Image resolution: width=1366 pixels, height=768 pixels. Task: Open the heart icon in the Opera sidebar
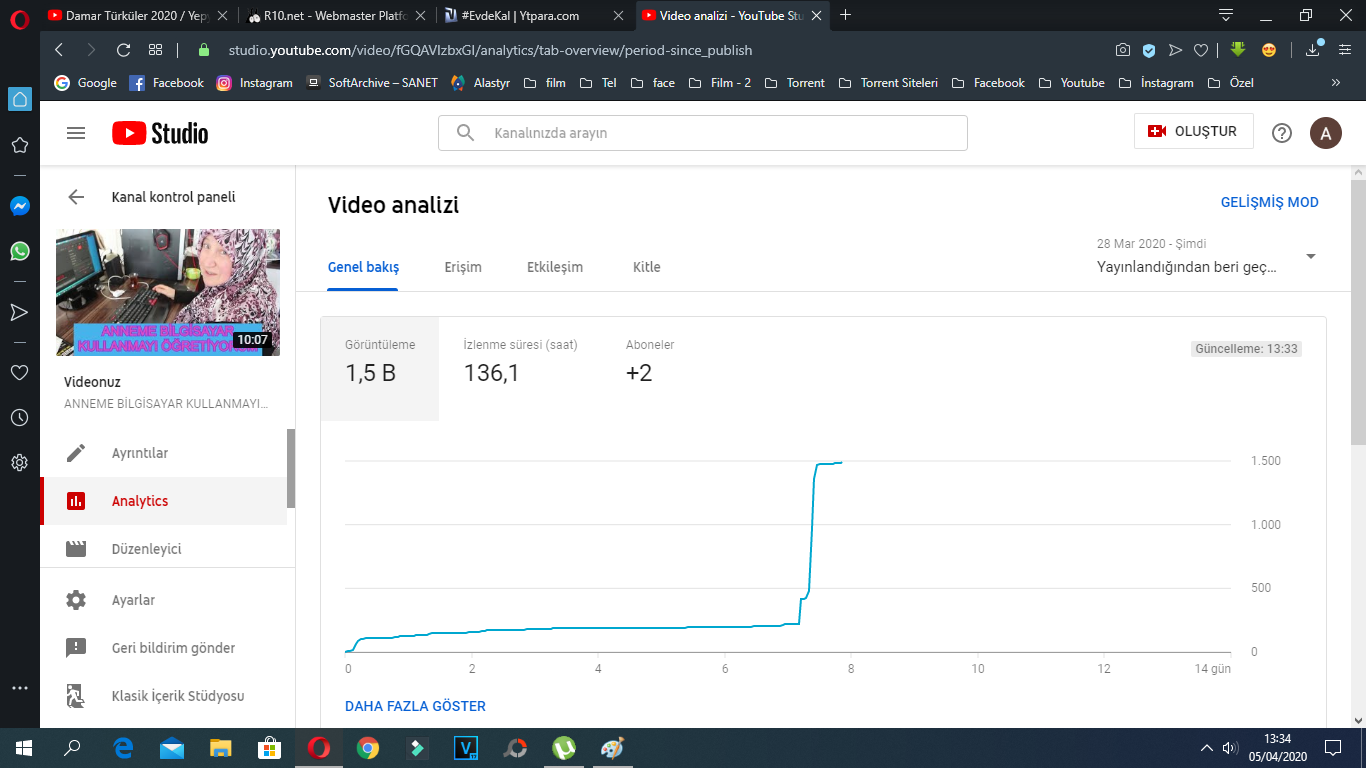point(20,373)
